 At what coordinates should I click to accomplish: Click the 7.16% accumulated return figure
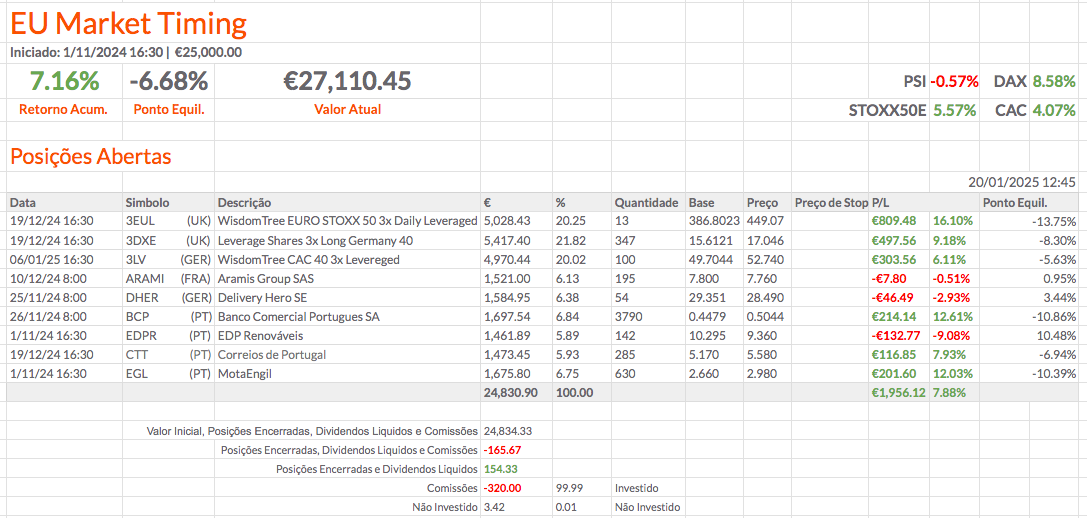pyautogui.click(x=64, y=81)
